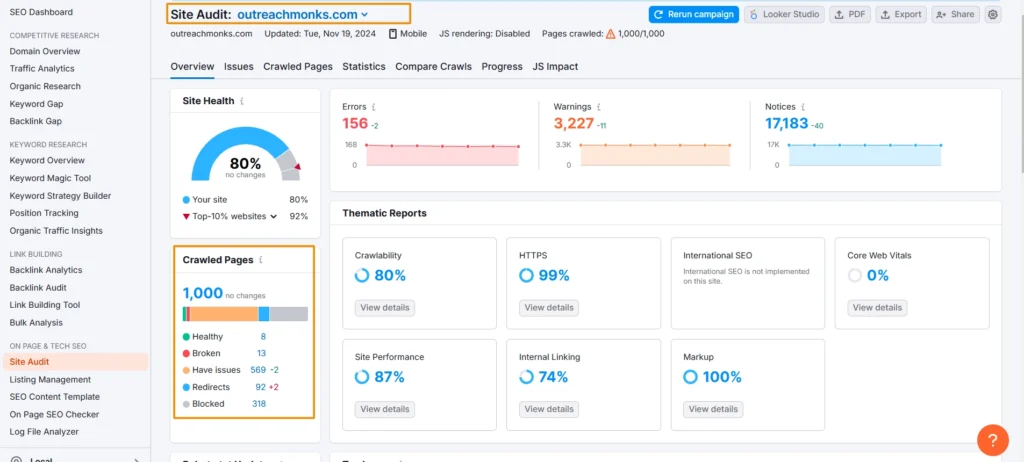View details for Markup report
The height and width of the screenshot is (462, 1024).
coord(713,409)
